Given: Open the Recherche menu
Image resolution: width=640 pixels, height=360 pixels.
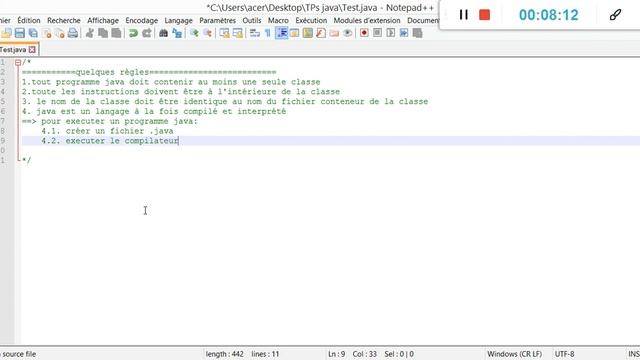Looking at the screenshot, I should click(x=64, y=20).
